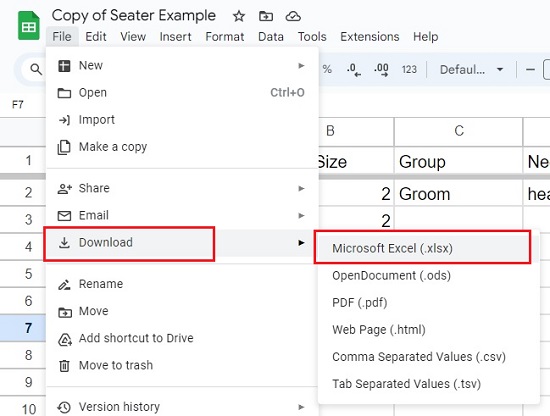Download as PDF (.pdf)
This screenshot has width=550, height=416.
pyautogui.click(x=428, y=302)
